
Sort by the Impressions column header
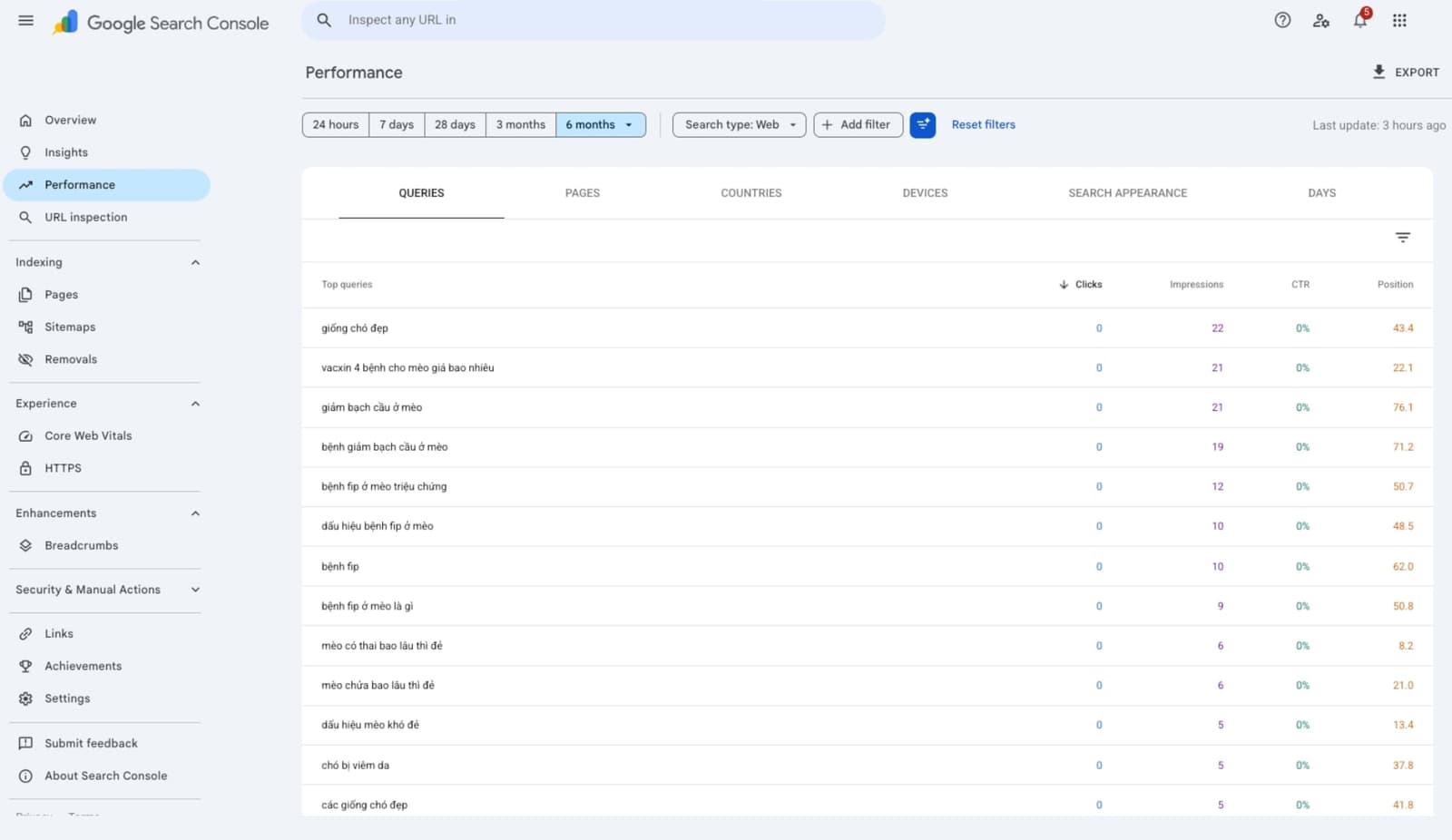pyautogui.click(x=1196, y=285)
